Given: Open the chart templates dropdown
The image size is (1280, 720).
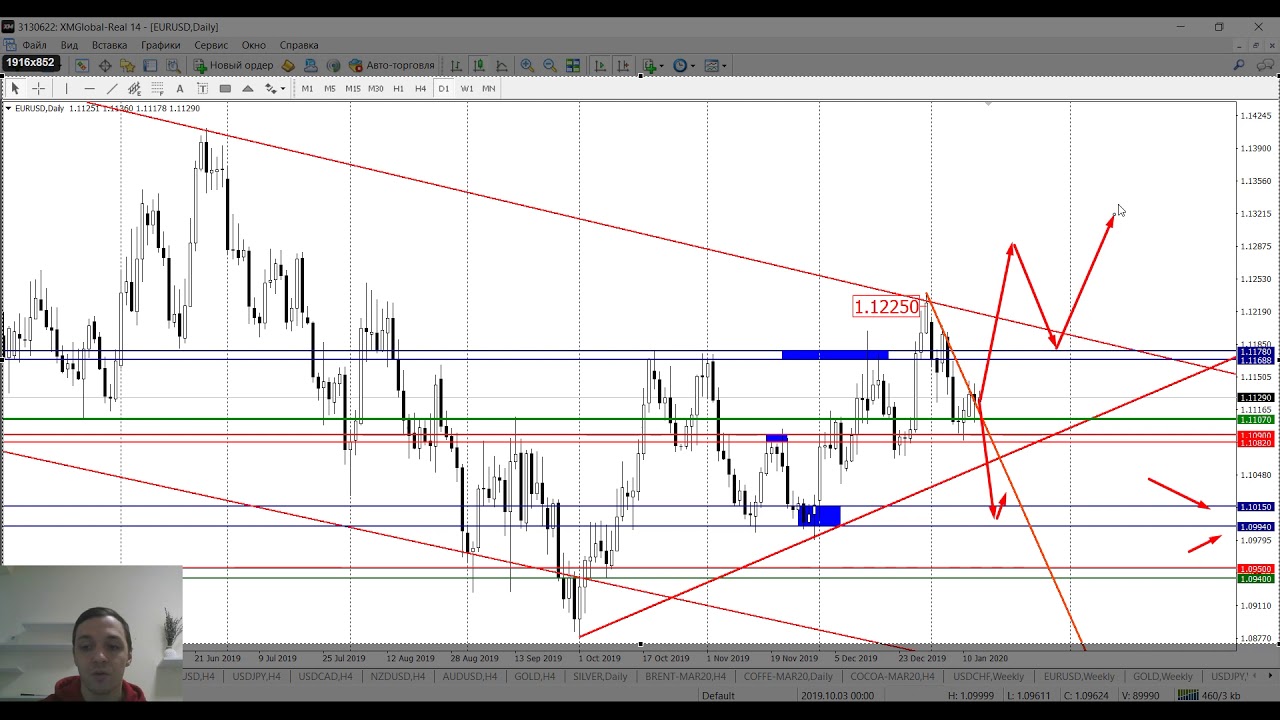Looking at the screenshot, I should point(715,65).
